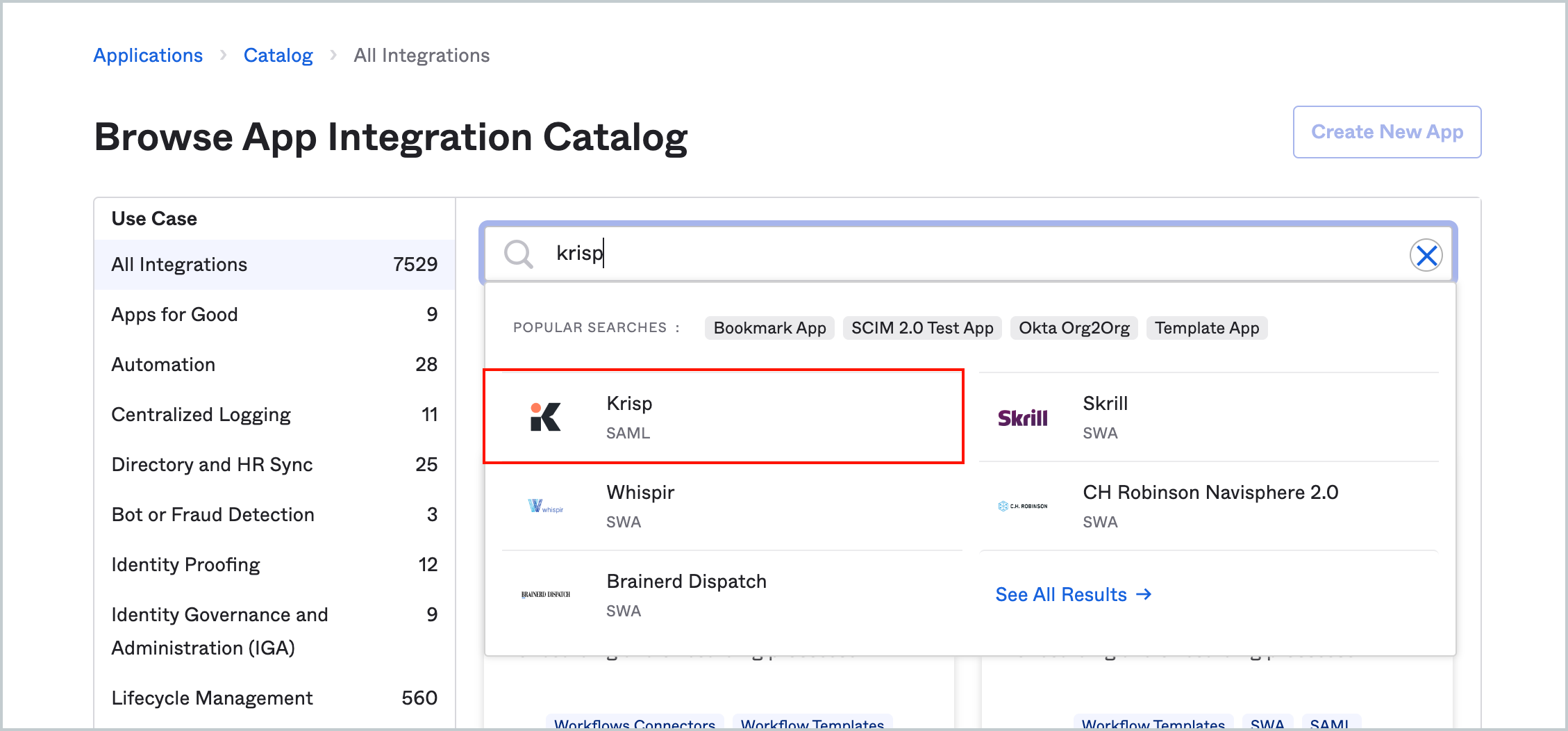Select Identity Proofing filter
1568x731 pixels.
[x=275, y=565]
